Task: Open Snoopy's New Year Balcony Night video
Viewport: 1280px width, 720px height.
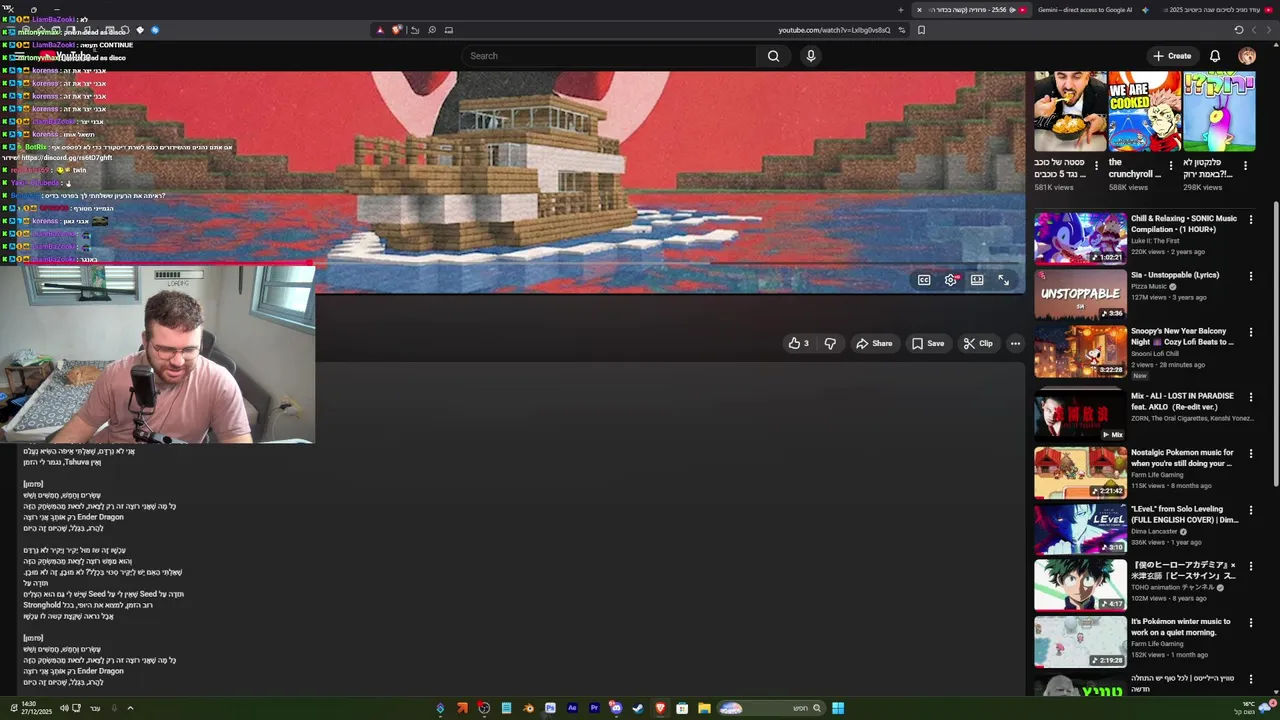Action: click(x=1080, y=351)
